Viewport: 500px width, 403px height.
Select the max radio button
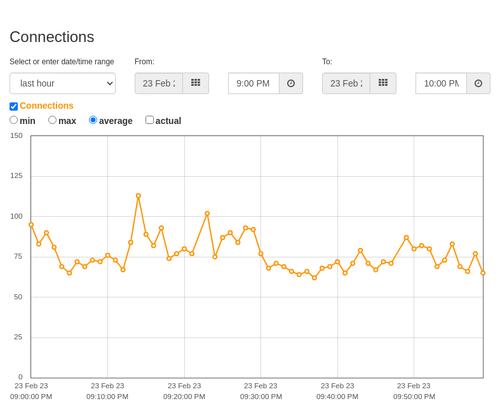click(52, 120)
